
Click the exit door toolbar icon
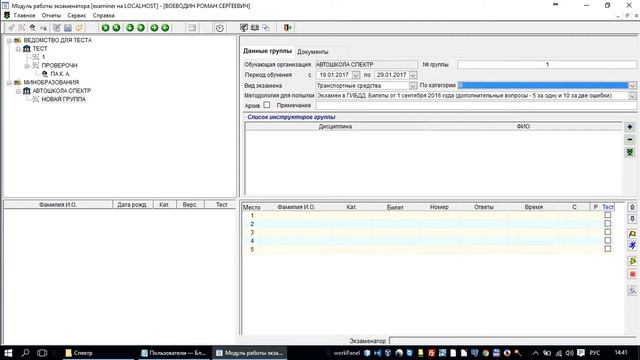[x=287, y=28]
